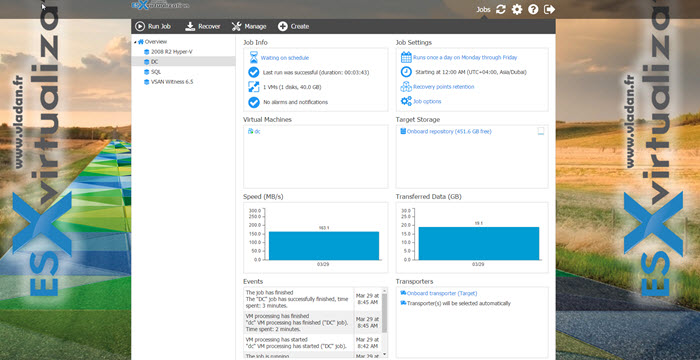Open help via the question mark icon
This screenshot has width=700, height=360.
(x=533, y=9)
